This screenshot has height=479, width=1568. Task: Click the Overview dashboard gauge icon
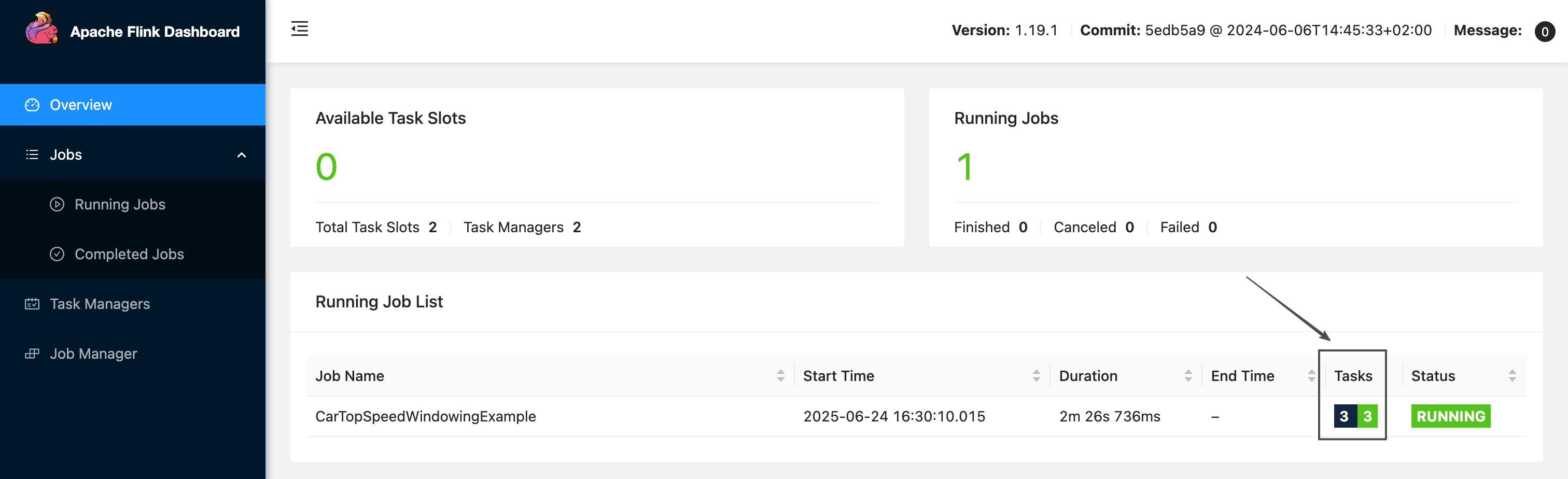(32, 105)
